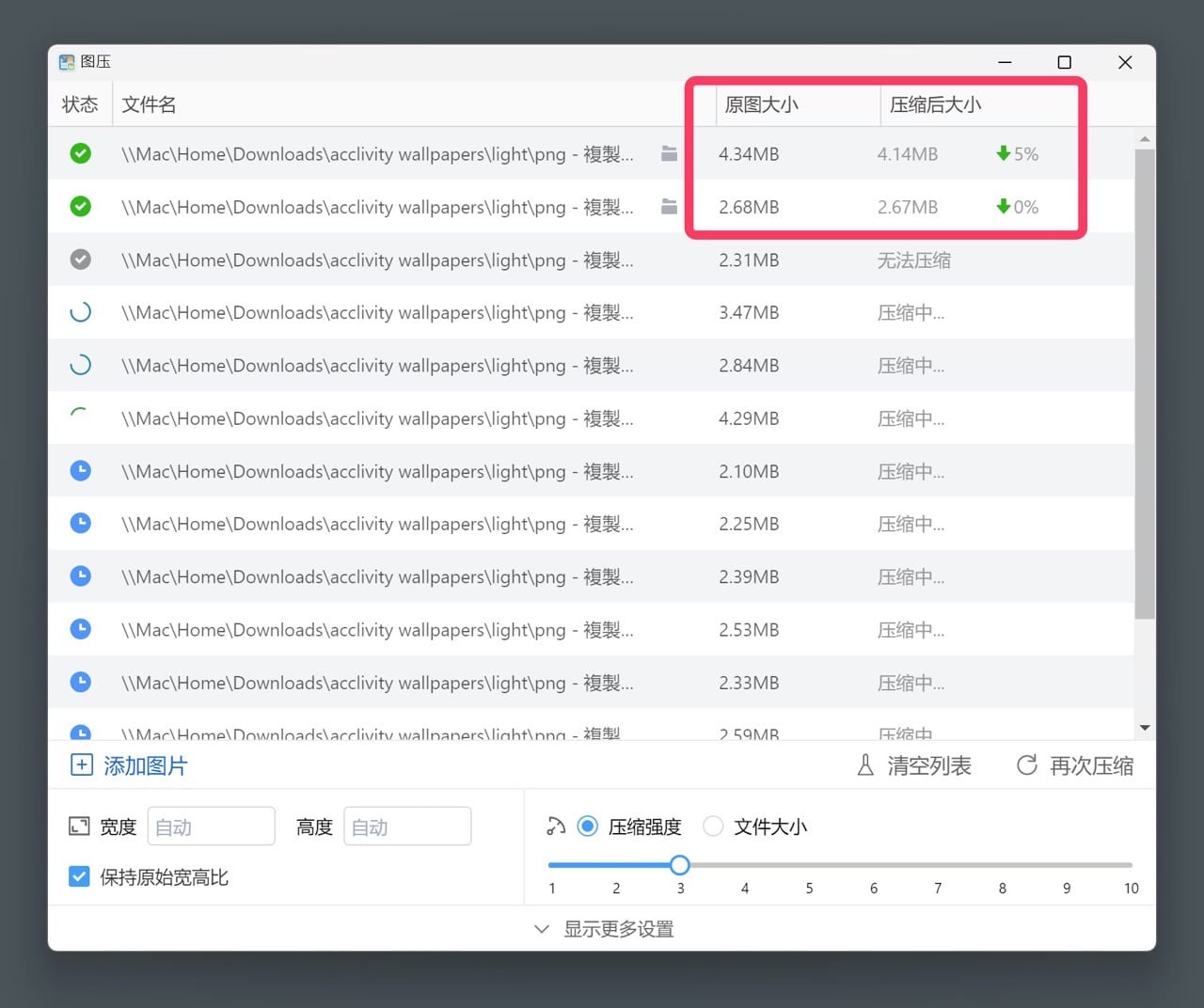The image size is (1204, 1008).
Task: Click the 4.14MB compressed size value
Action: pyautogui.click(x=908, y=153)
